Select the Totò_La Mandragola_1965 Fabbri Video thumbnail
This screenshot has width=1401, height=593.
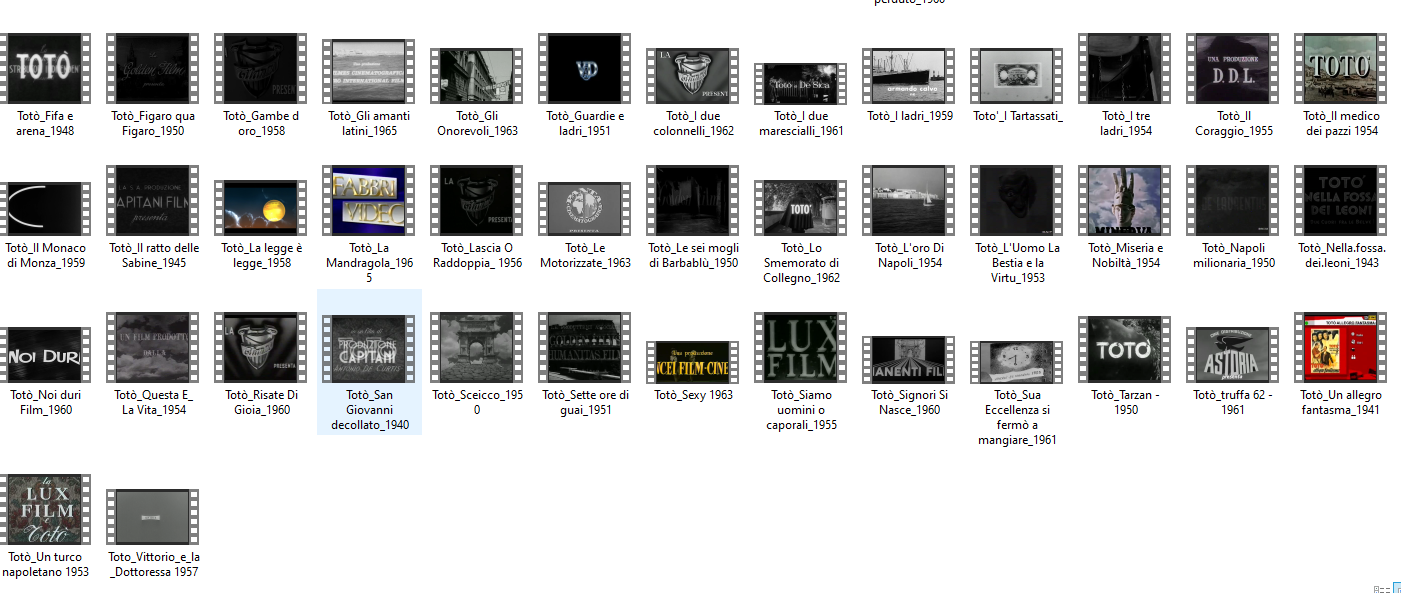click(369, 200)
